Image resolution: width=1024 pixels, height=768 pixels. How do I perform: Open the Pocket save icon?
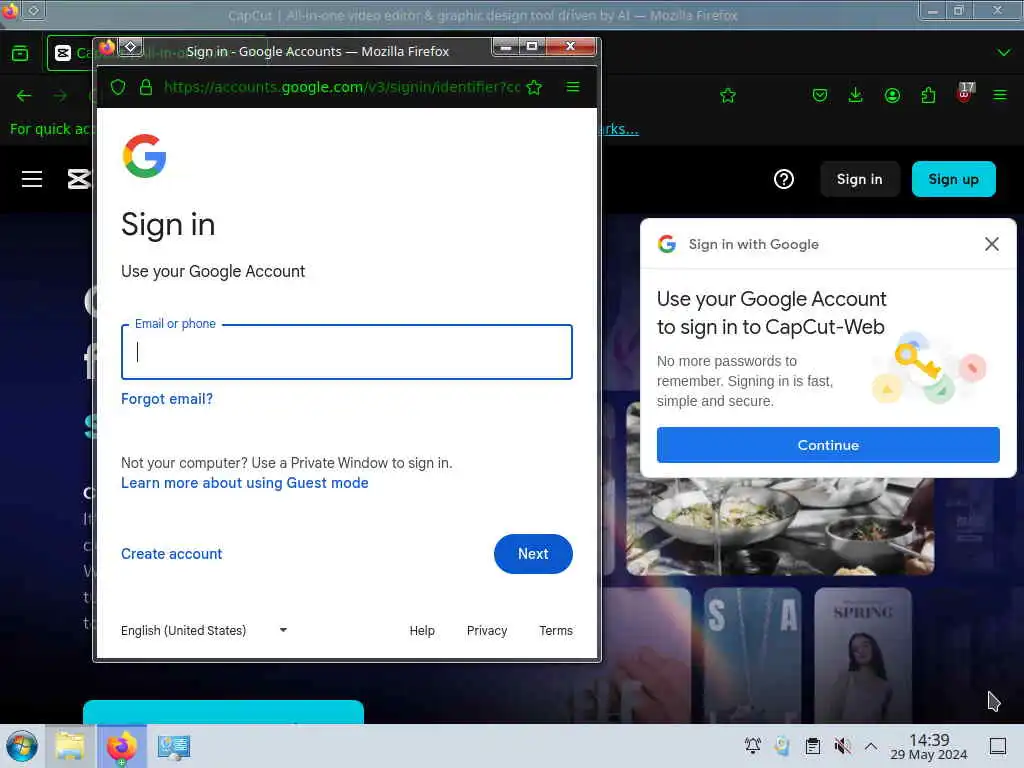(x=820, y=96)
